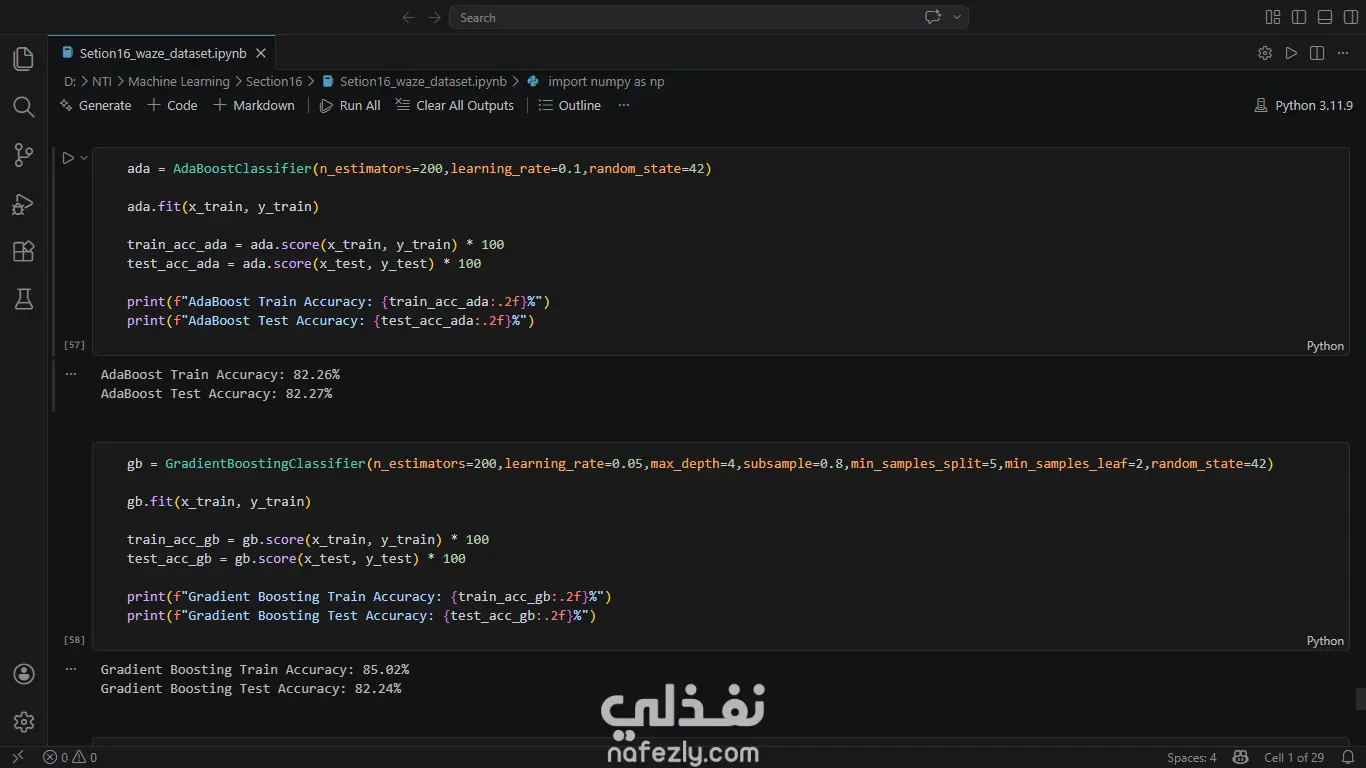The image size is (1366, 768).
Task: Toggle the primary side bar
Action: 1299,17
